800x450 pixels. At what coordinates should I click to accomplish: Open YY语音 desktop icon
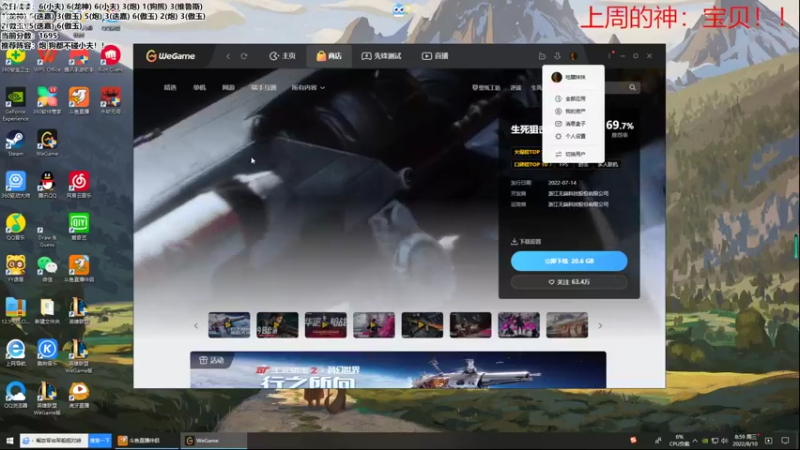15,268
